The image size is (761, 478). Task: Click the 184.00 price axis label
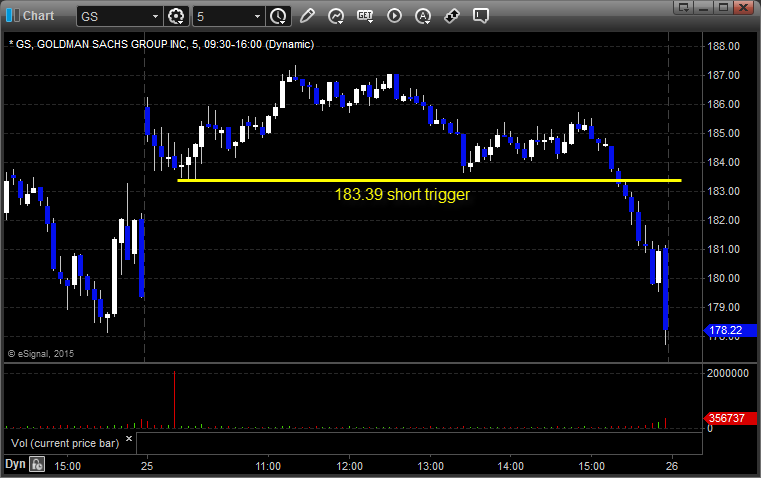pos(723,162)
